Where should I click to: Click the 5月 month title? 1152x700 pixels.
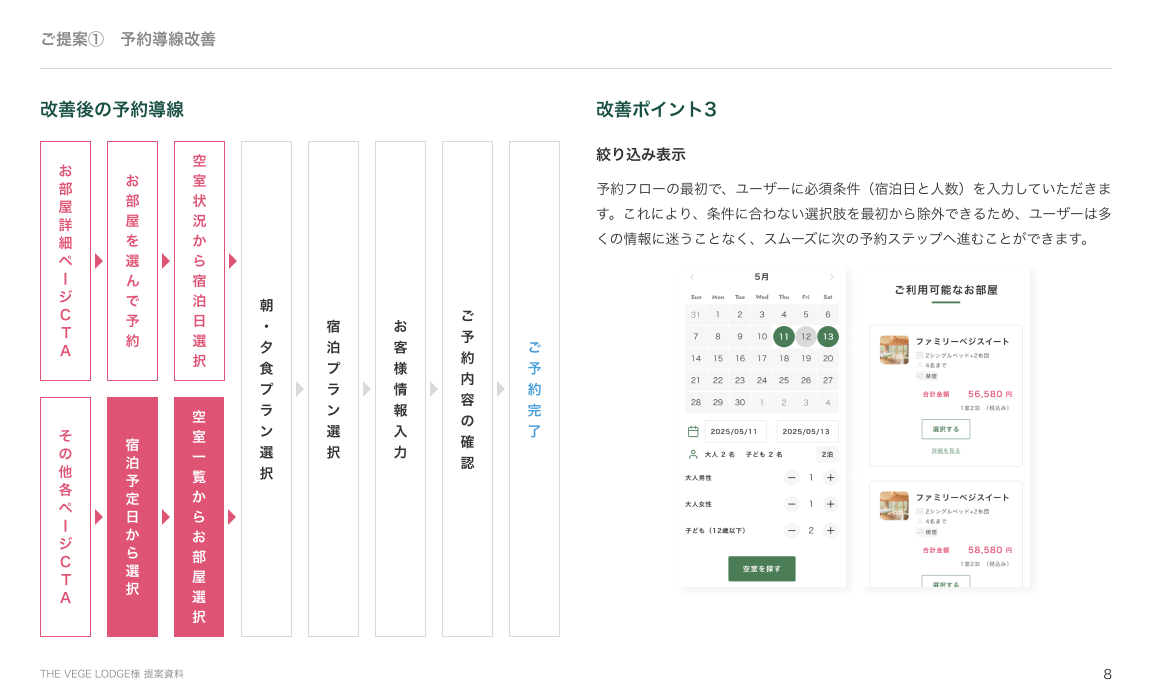click(761, 277)
